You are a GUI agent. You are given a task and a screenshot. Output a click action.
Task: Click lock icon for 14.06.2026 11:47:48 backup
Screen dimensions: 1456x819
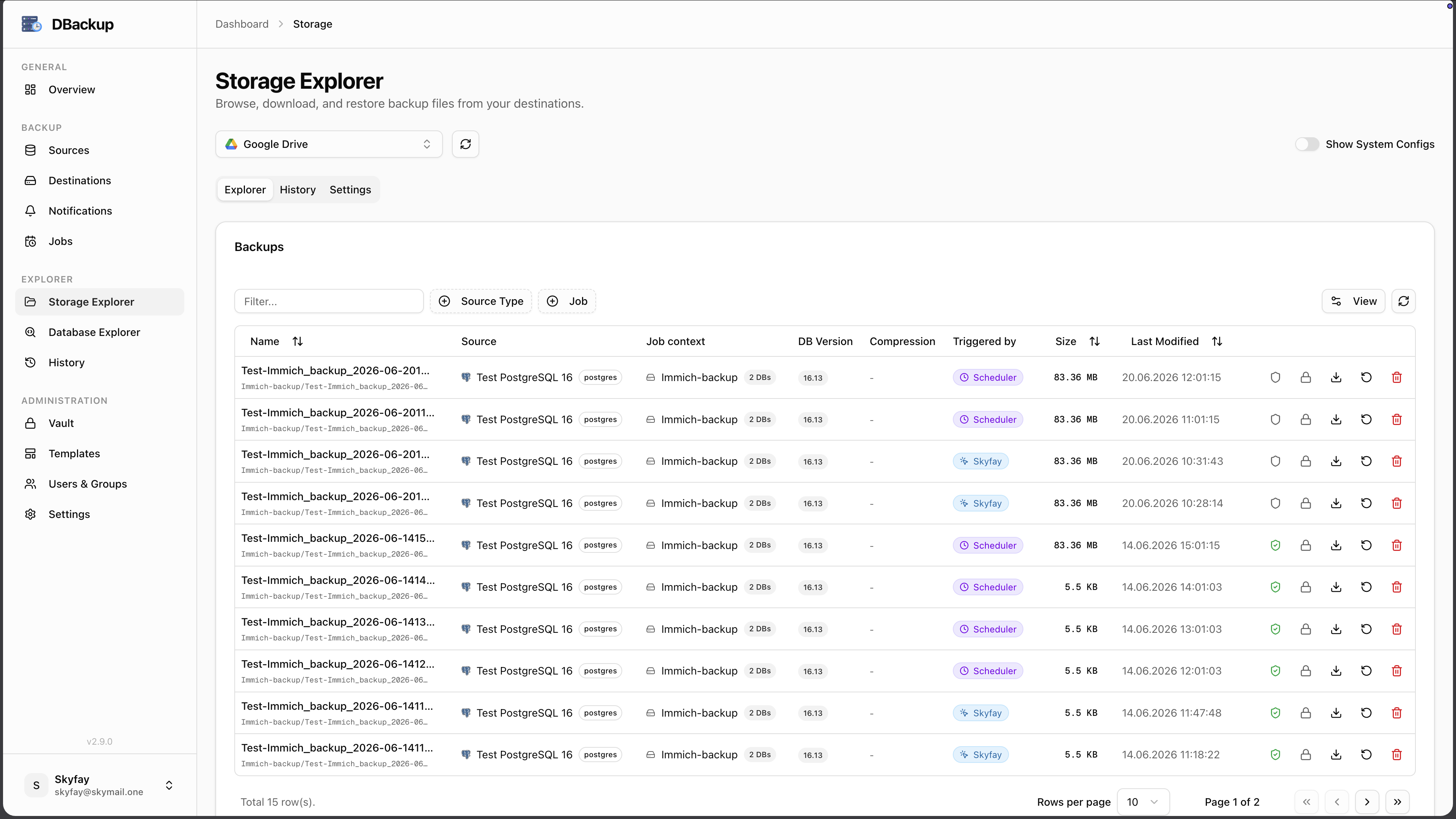(1305, 713)
